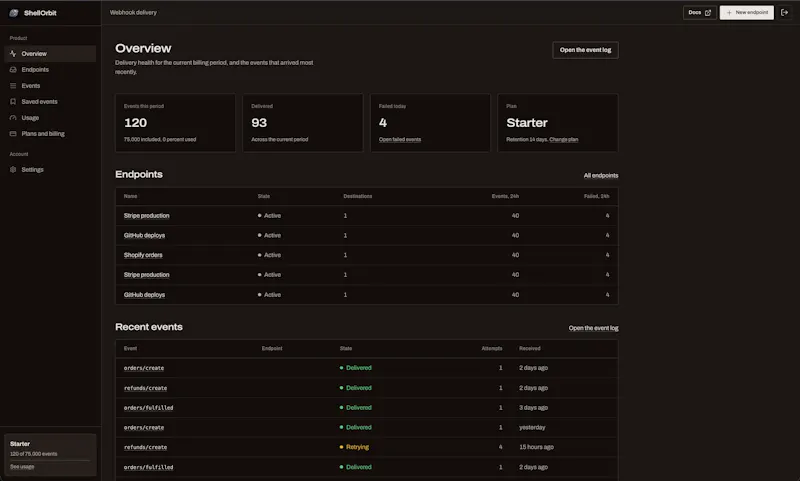Click Open the event log link above Recent events
The width and height of the screenshot is (800, 481).
593,328
